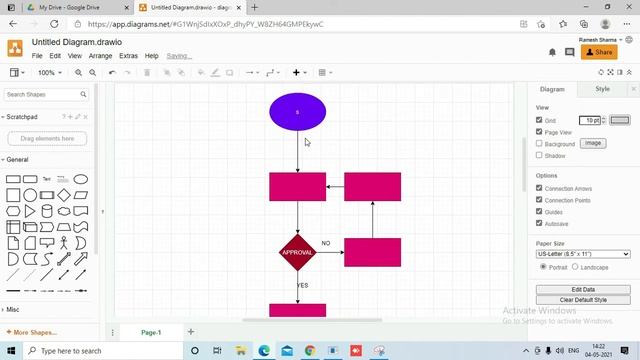Select the cloud shape in General
This screenshot has width=640, height=360.
(64, 211)
